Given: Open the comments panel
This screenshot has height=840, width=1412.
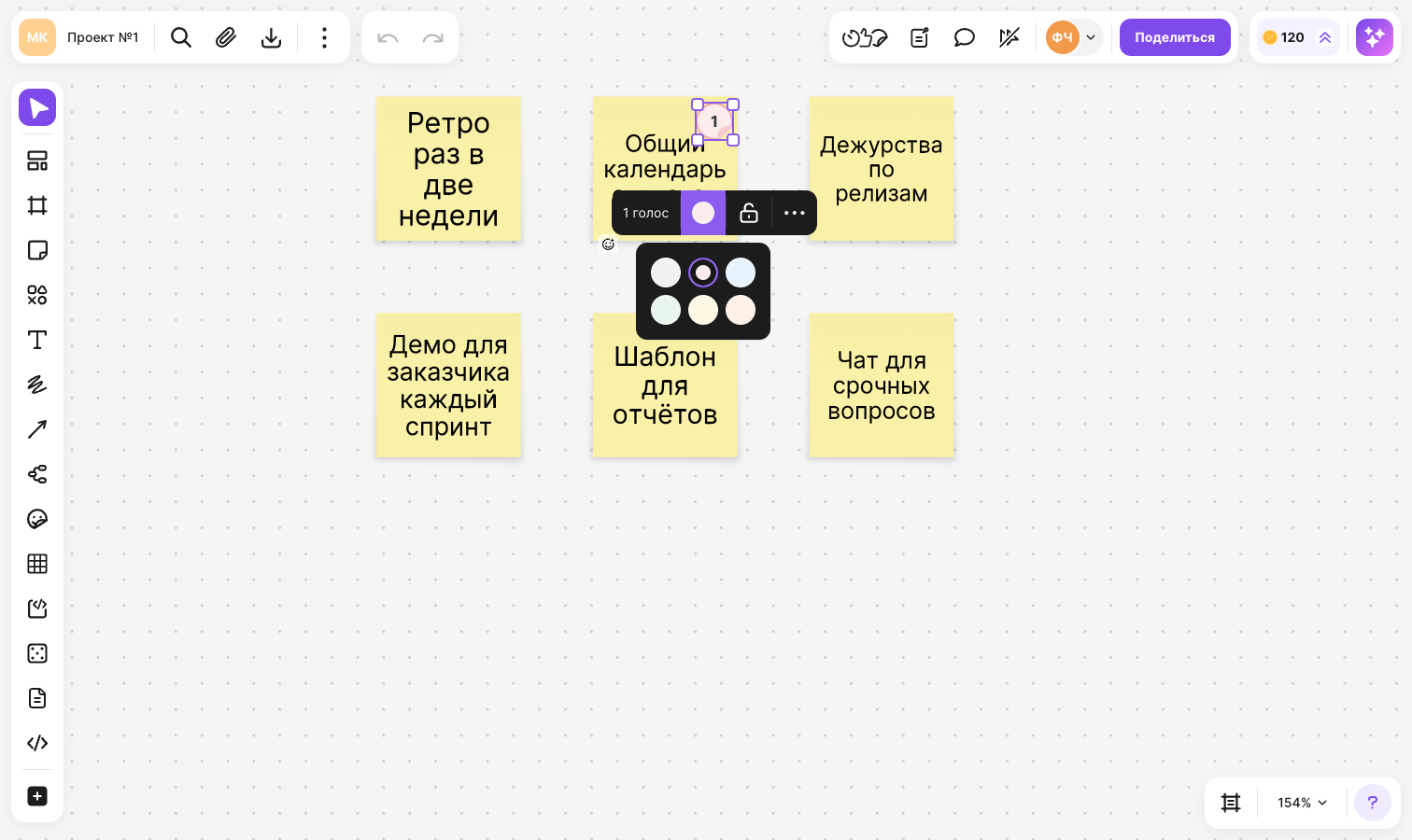Looking at the screenshot, I should click(x=965, y=37).
